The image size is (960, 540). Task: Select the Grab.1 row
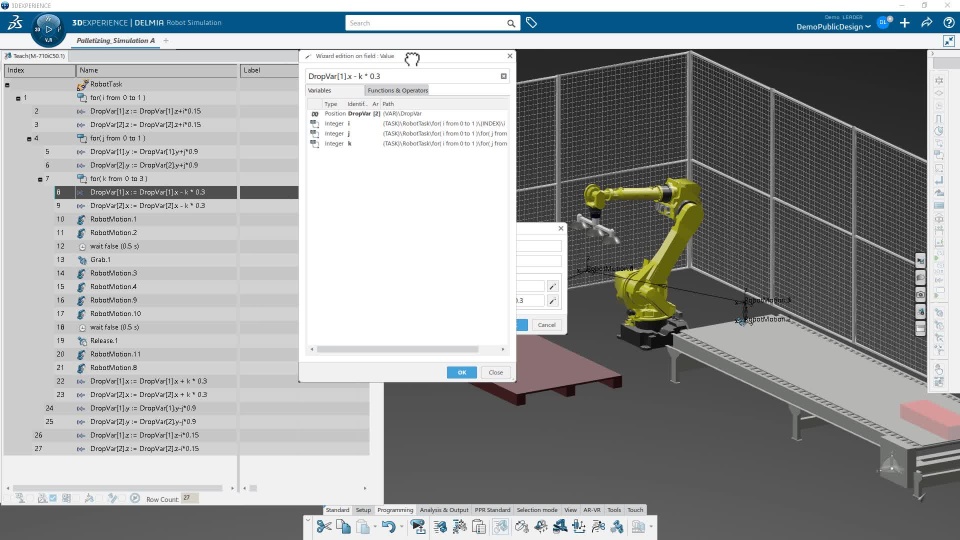tap(151, 260)
